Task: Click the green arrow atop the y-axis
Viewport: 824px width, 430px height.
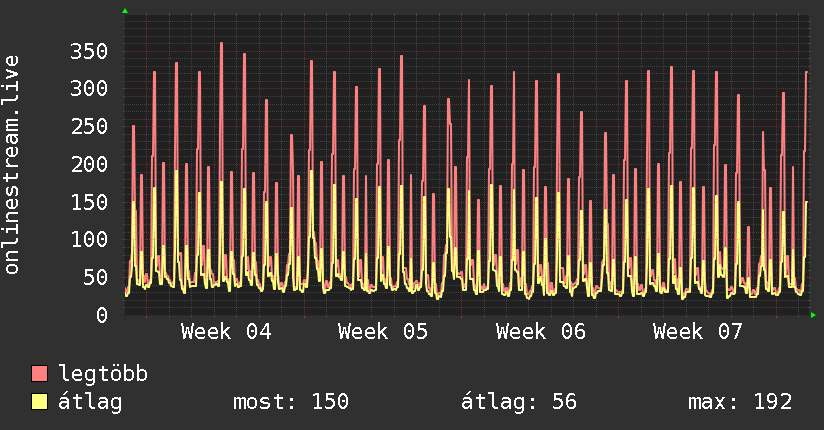Action: click(125, 11)
